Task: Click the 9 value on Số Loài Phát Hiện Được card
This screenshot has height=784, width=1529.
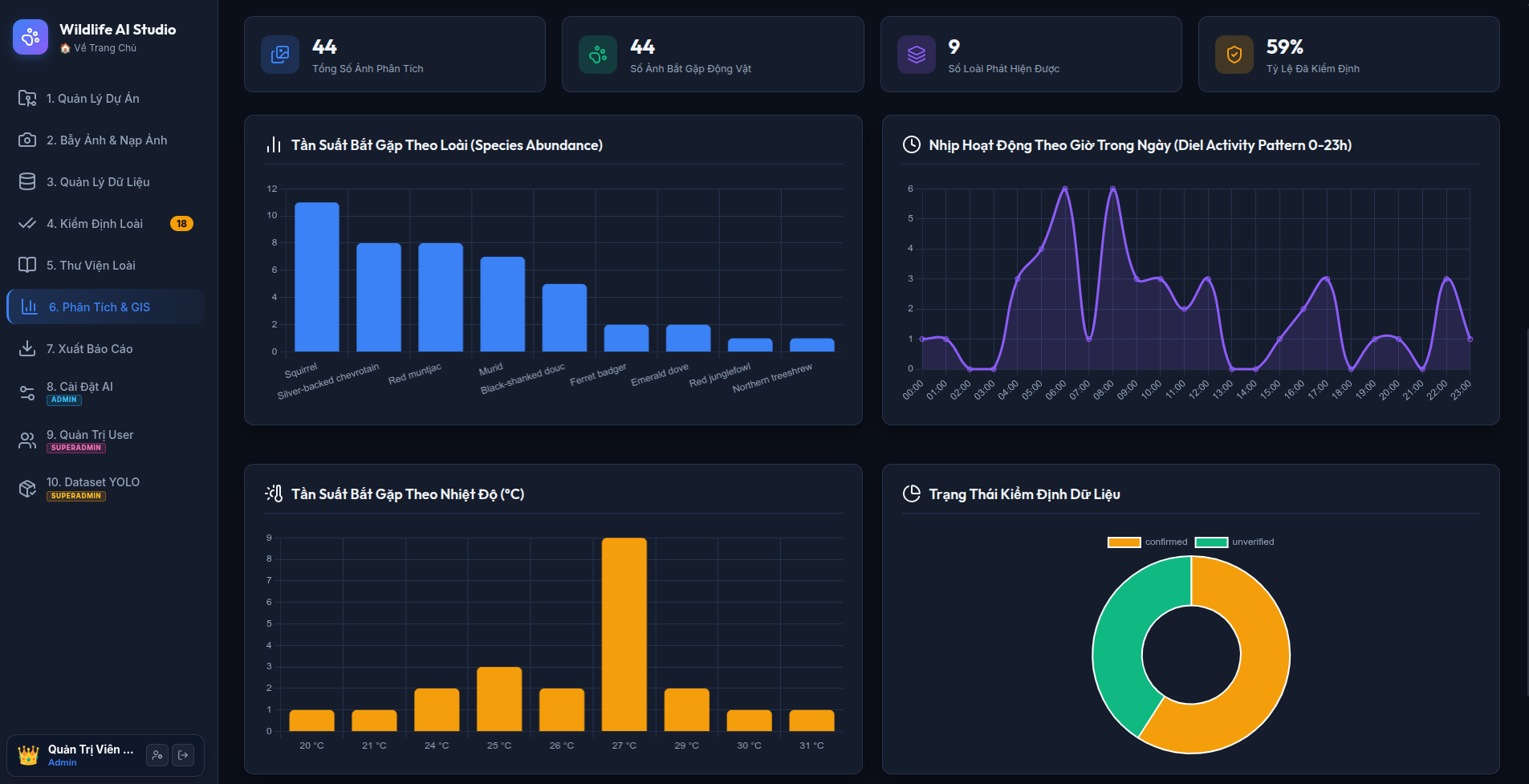Action: (954, 47)
